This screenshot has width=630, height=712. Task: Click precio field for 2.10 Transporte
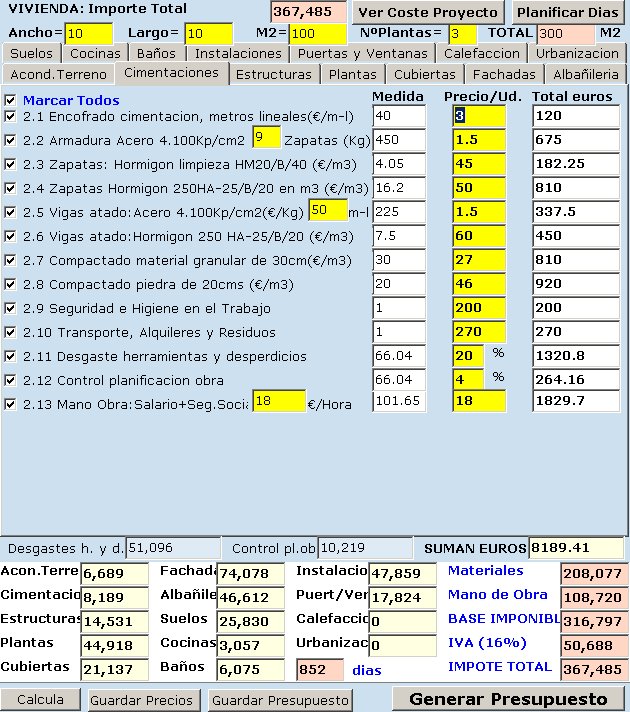coord(479,332)
